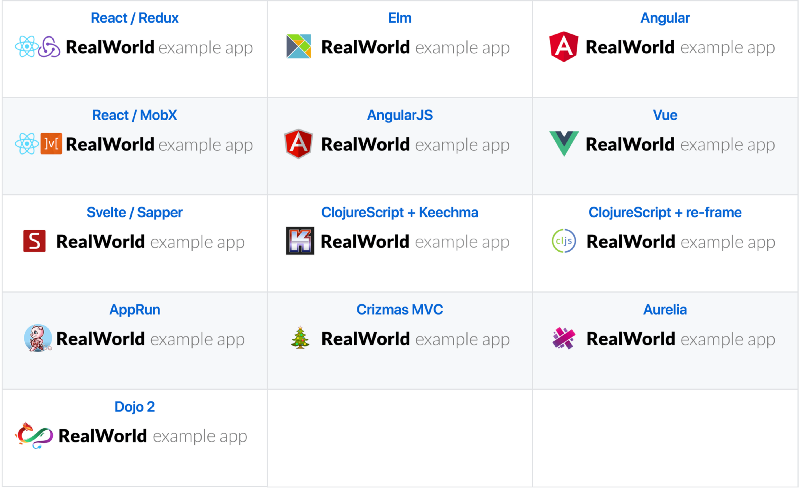The height and width of the screenshot is (488, 800).
Task: Click the purple Redux logo icon
Action: point(50,46)
